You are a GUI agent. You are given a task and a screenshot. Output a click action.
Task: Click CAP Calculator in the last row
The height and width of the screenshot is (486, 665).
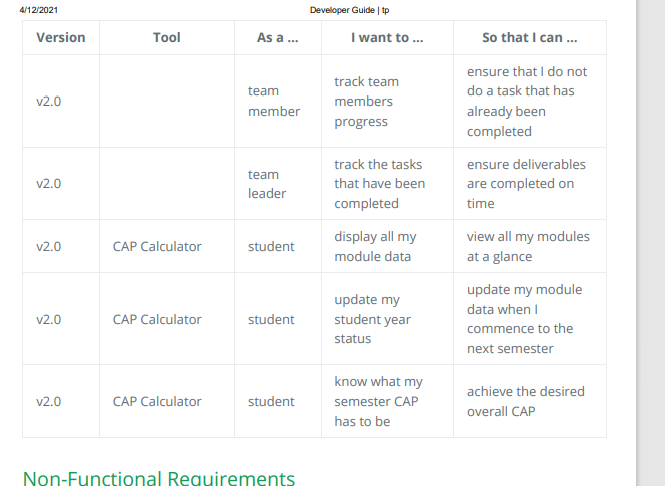point(157,401)
